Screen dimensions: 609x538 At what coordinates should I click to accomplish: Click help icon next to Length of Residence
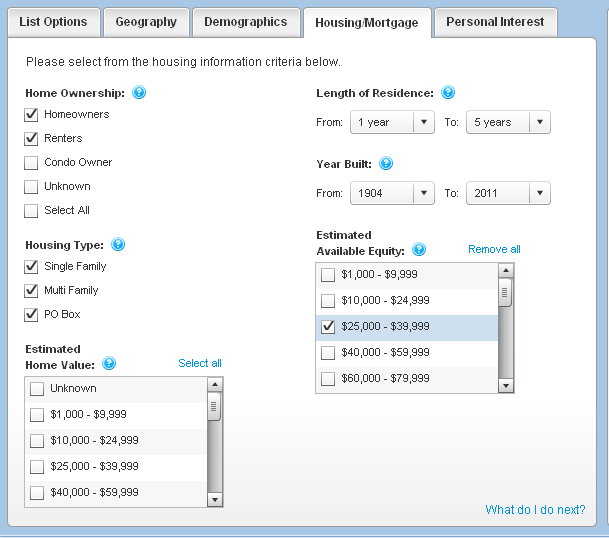[448, 93]
